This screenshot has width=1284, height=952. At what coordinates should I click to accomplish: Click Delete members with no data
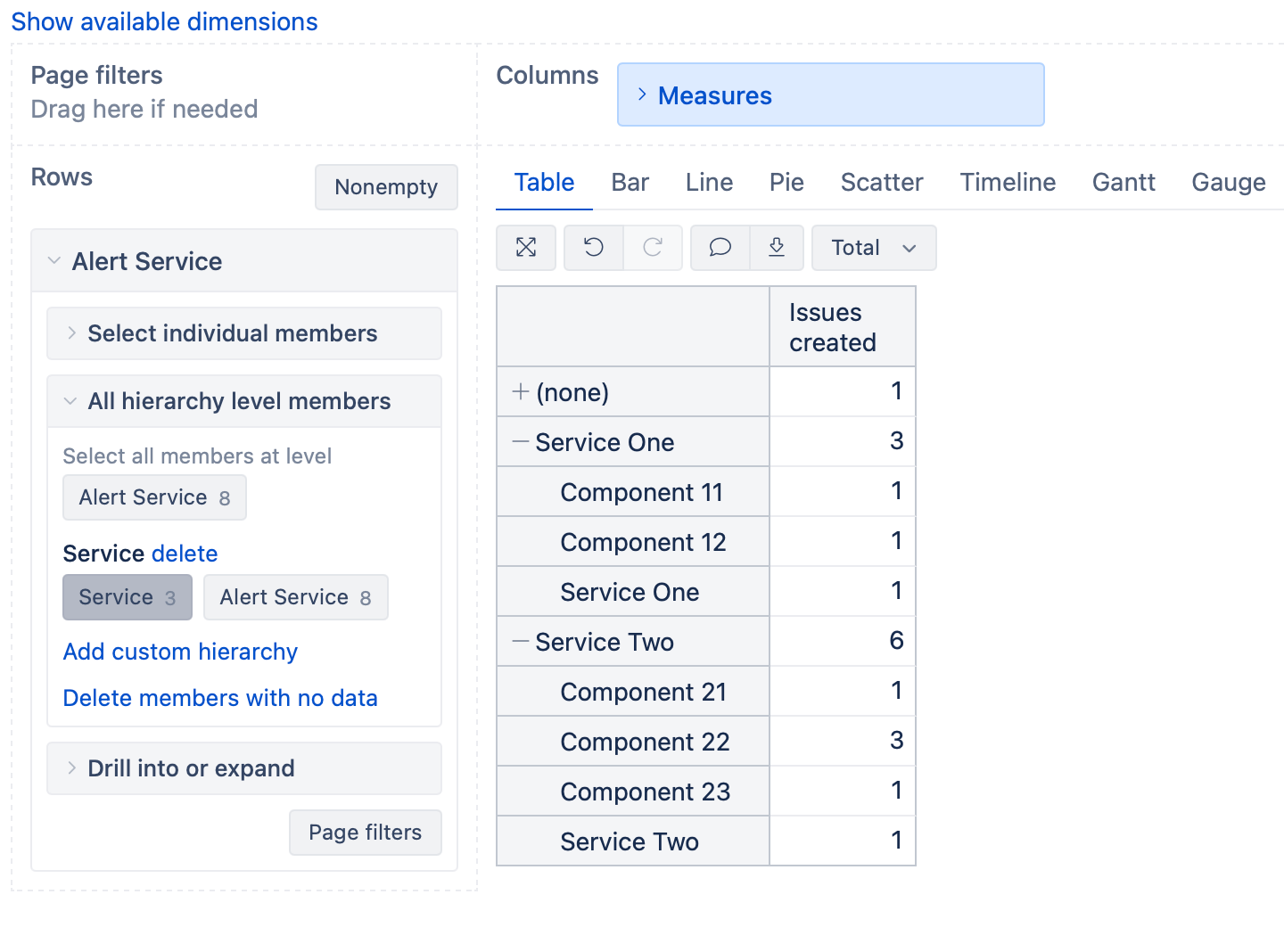coord(220,698)
